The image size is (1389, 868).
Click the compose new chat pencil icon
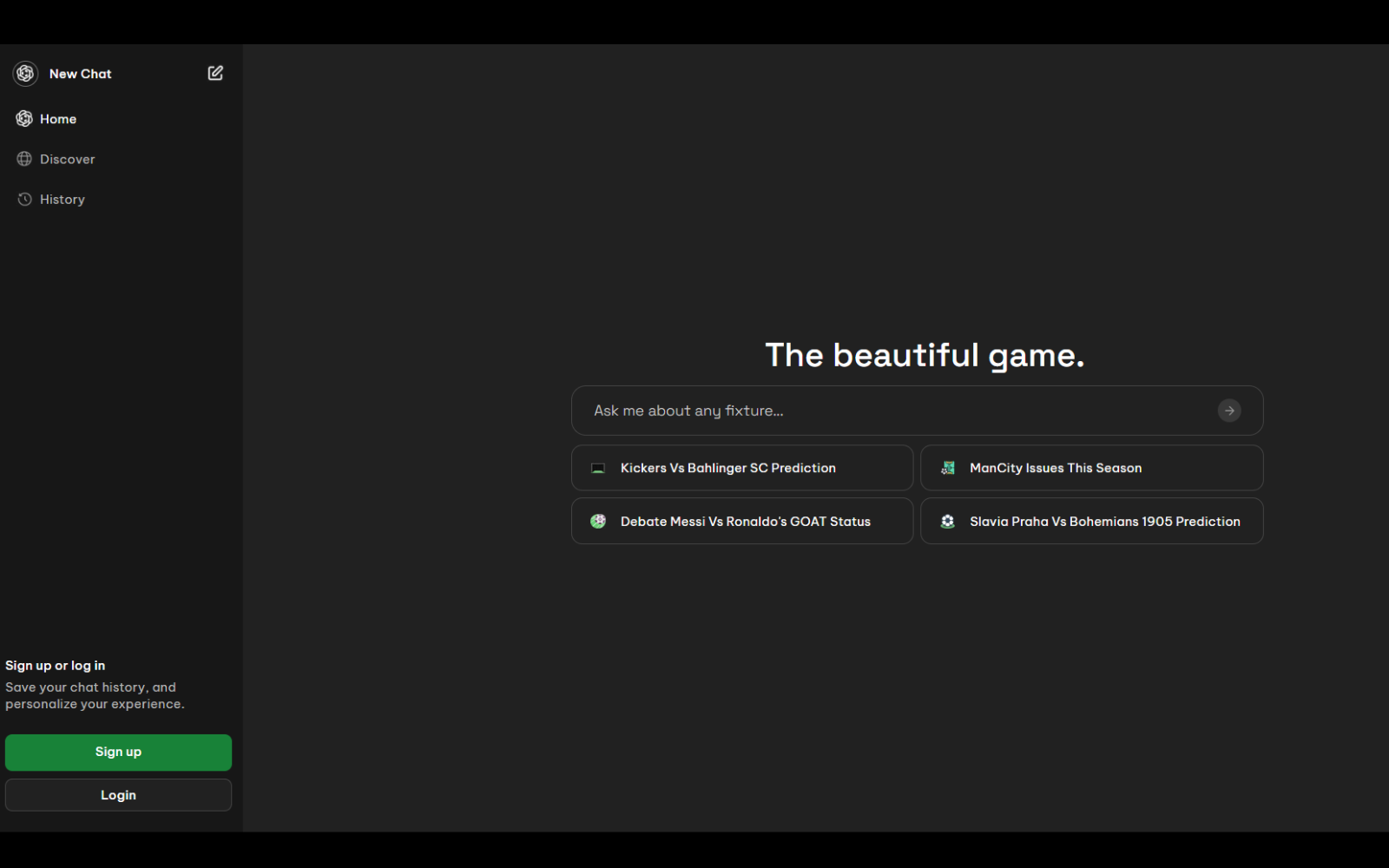[215, 74]
